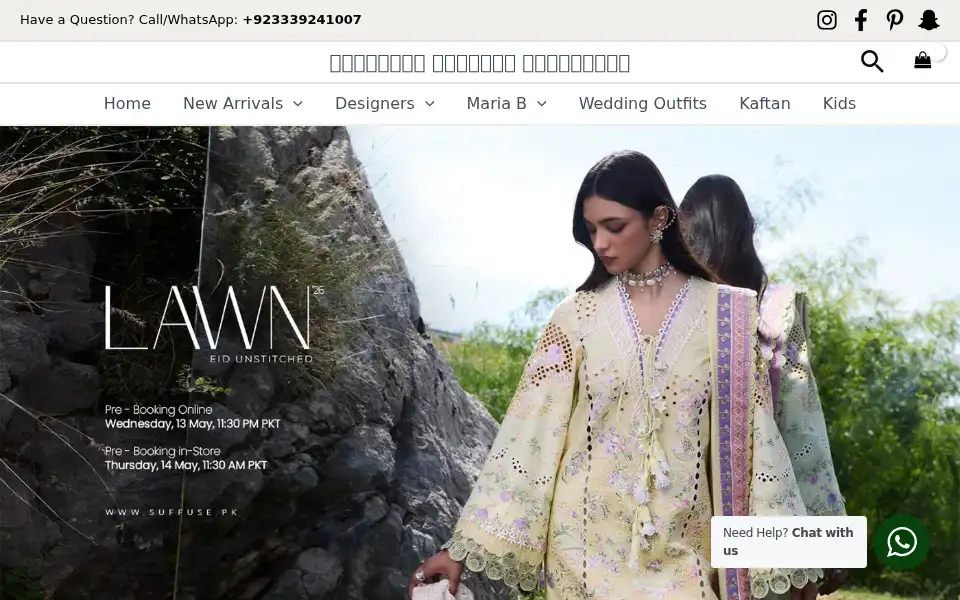Click the site title in the header
Screen dimensions: 960x600
(479, 63)
